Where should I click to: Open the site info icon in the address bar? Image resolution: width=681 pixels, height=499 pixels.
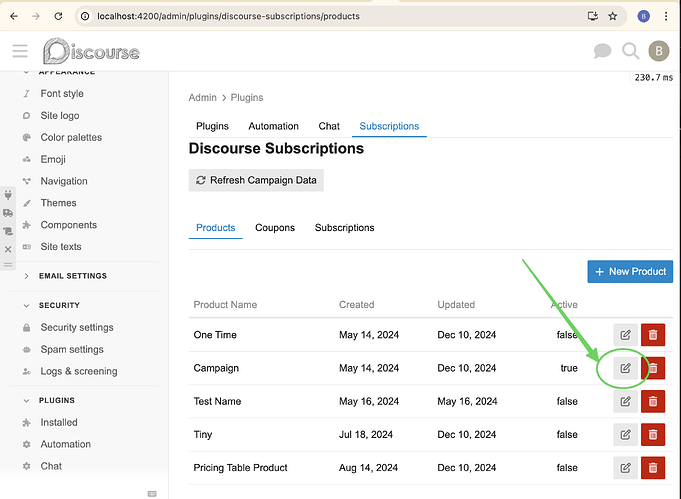(x=86, y=16)
